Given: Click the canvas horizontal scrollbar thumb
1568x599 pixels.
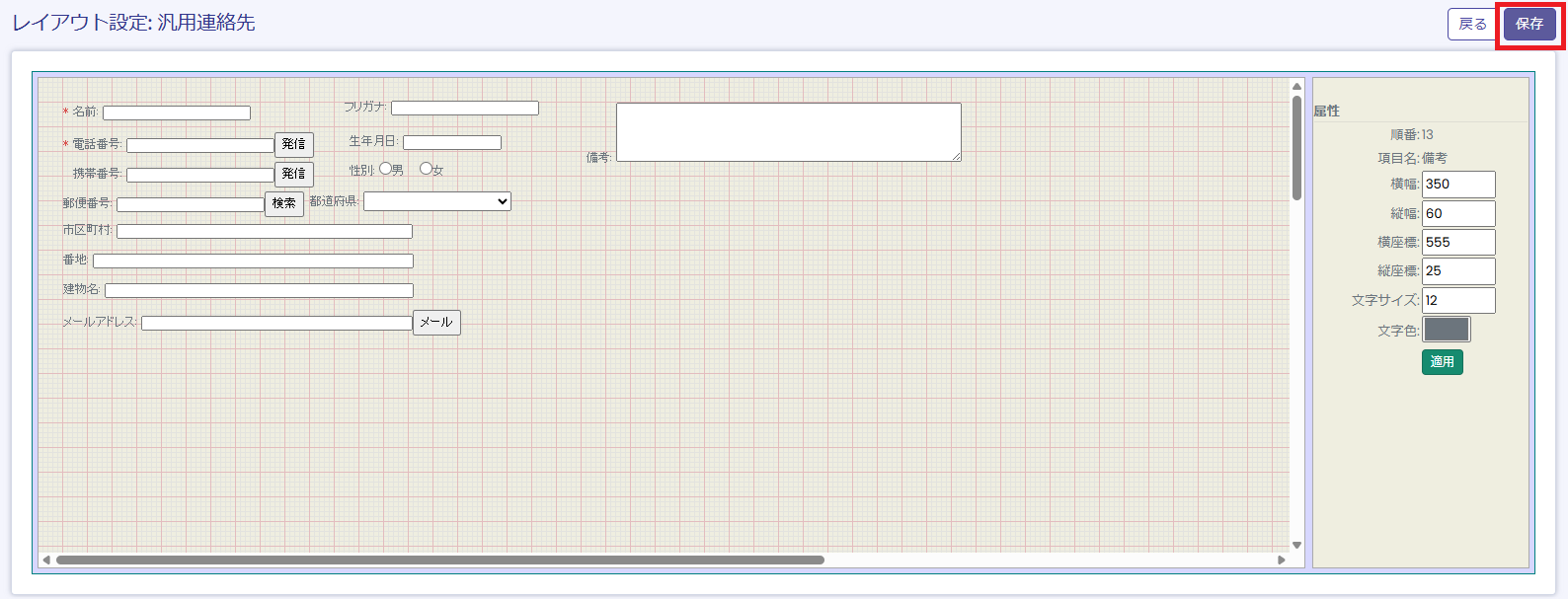Looking at the screenshot, I should [439, 560].
